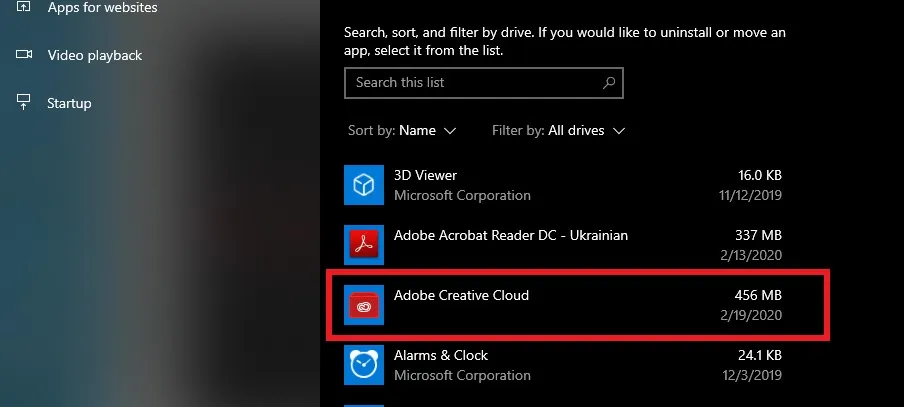Click the Adobe Creative Cloud icon

coord(364,305)
